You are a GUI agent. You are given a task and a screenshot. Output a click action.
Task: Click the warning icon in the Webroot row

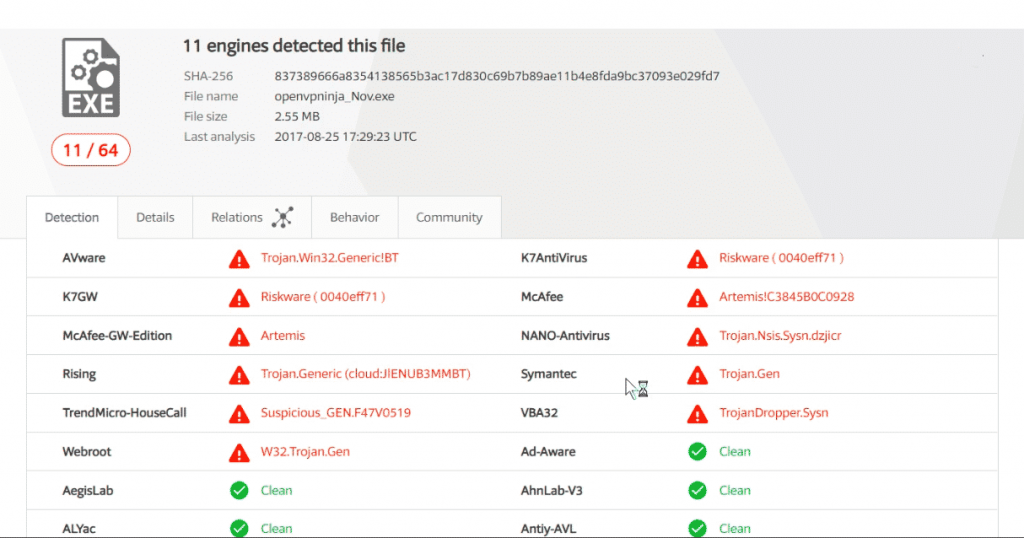click(239, 452)
